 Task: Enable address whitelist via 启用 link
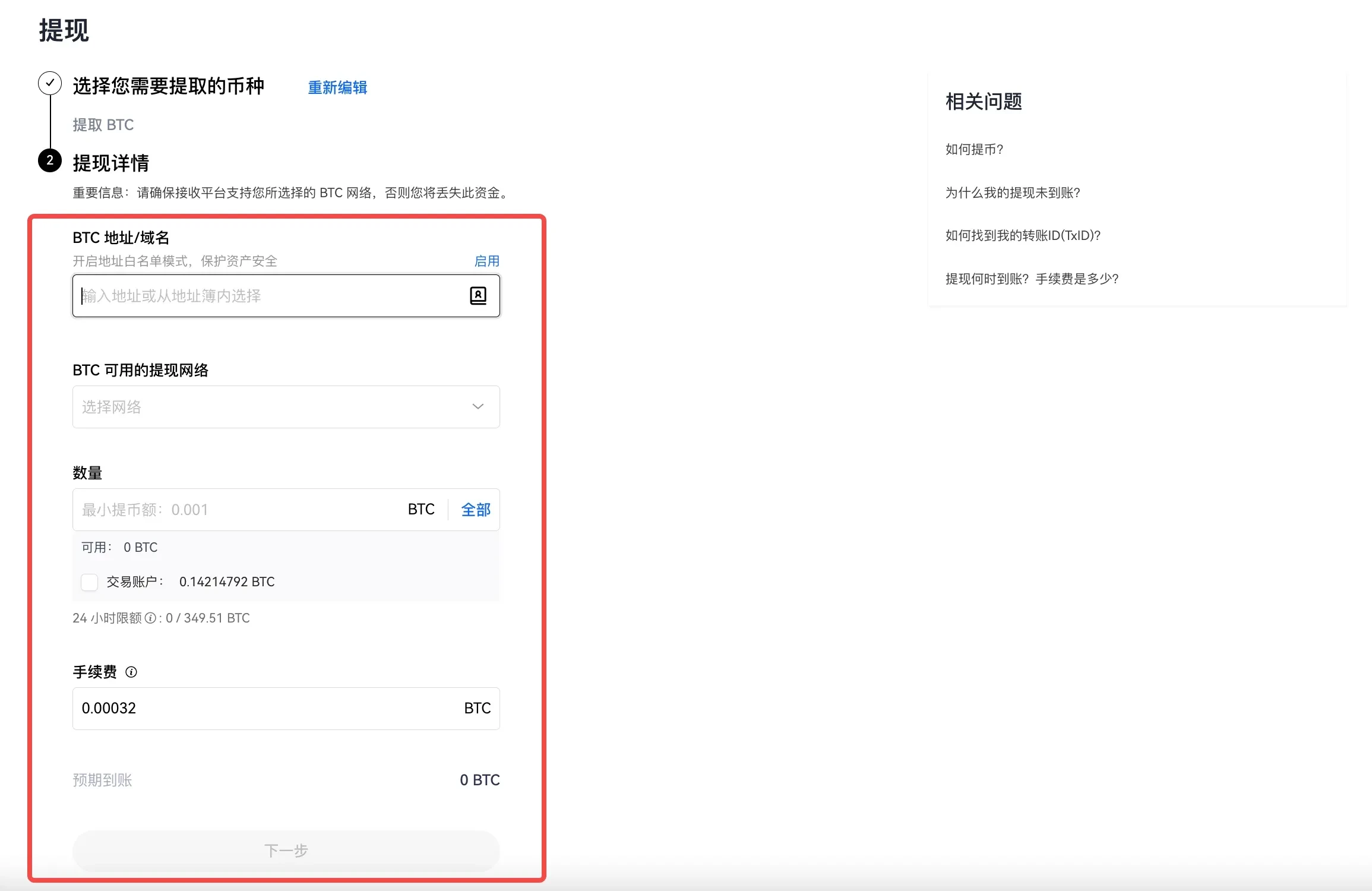coord(486,261)
